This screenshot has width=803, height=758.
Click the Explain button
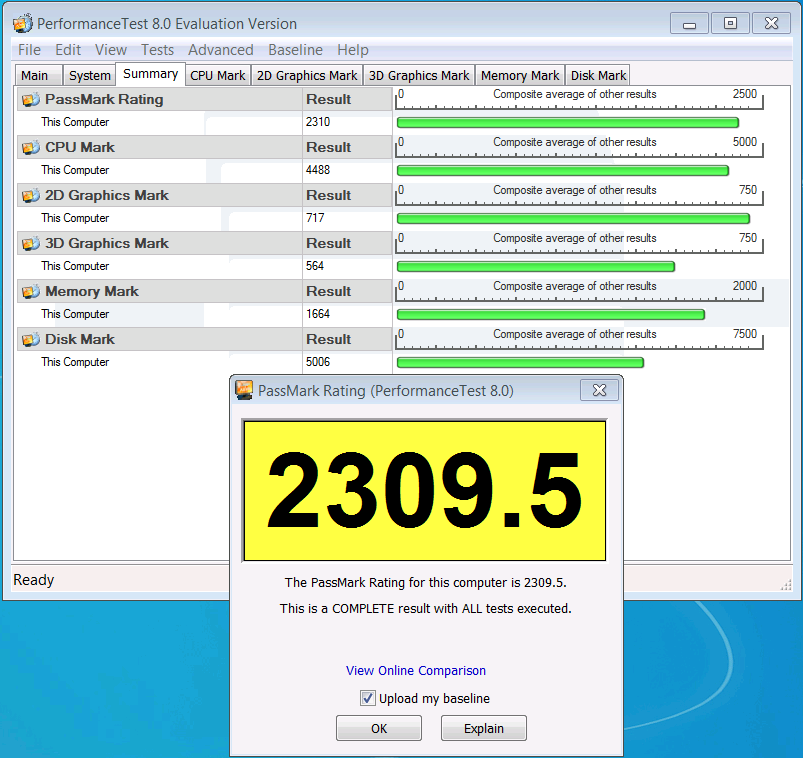[484, 728]
